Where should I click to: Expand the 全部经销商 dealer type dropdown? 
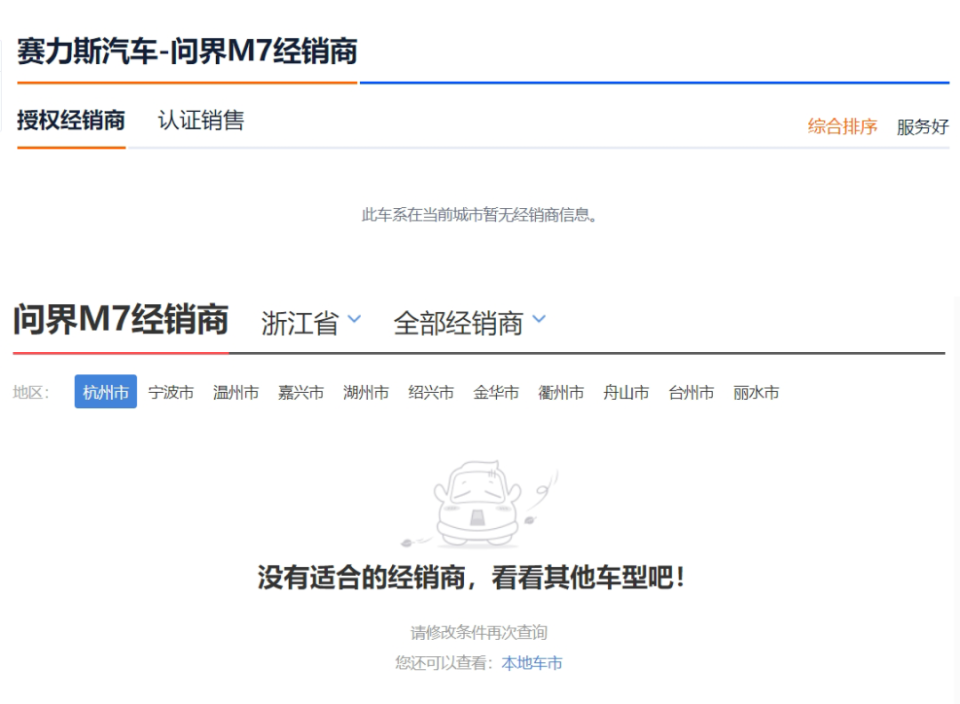tap(469, 323)
